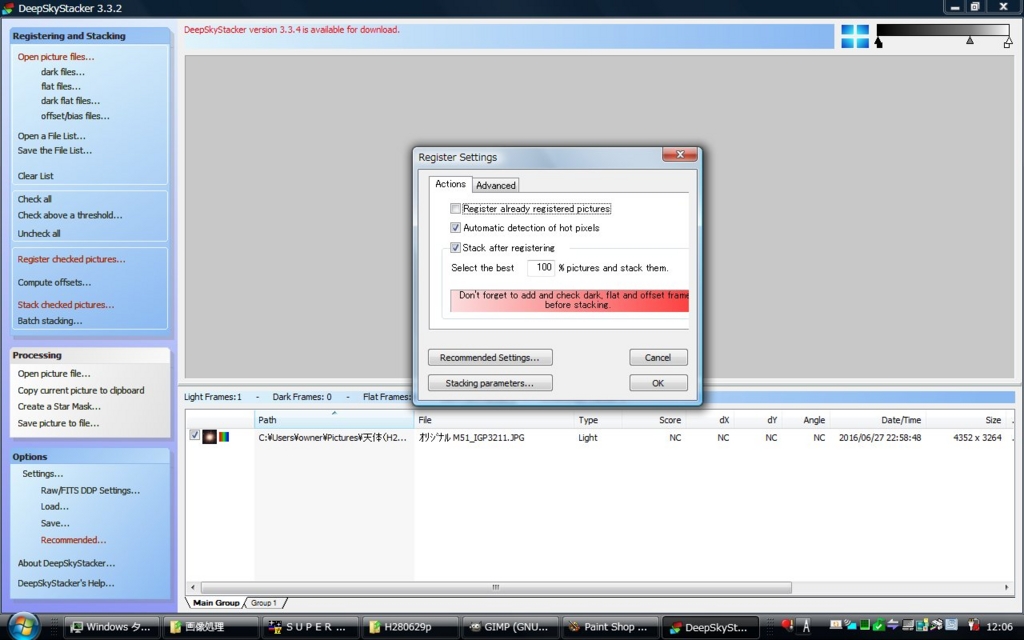This screenshot has height=640, width=1024.
Task: Click the white point triangle on gradient bar
Action: [x=1008, y=42]
